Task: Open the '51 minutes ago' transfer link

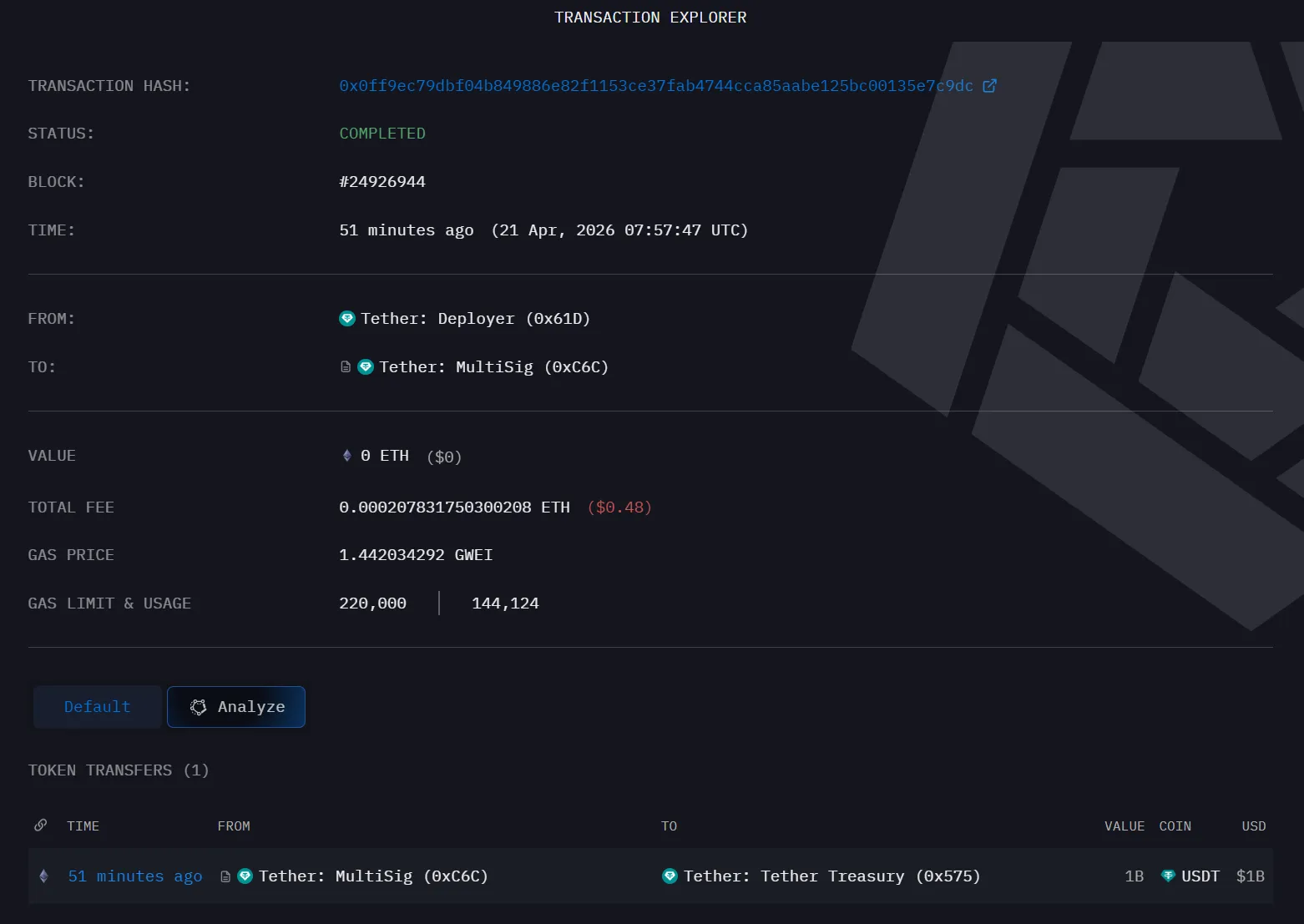Action: 135,876
